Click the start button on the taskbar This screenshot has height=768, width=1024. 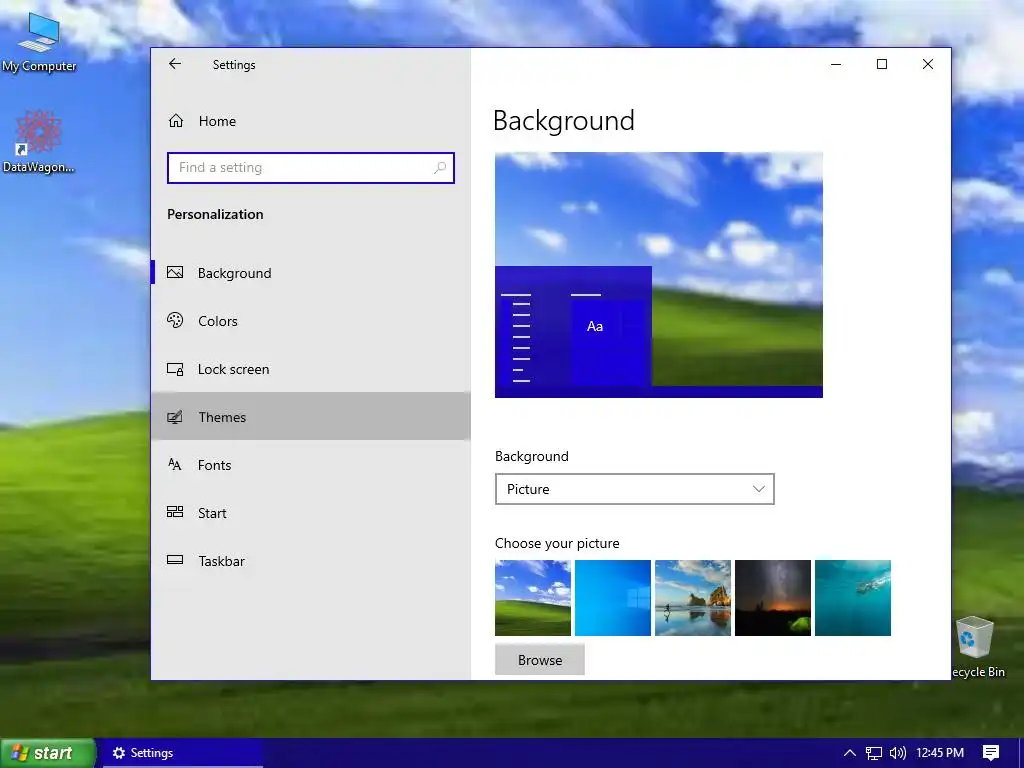click(48, 753)
